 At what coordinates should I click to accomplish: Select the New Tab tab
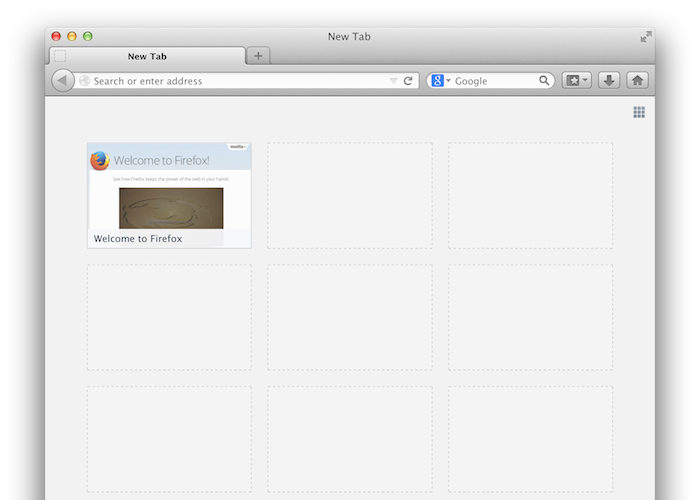[x=147, y=57]
